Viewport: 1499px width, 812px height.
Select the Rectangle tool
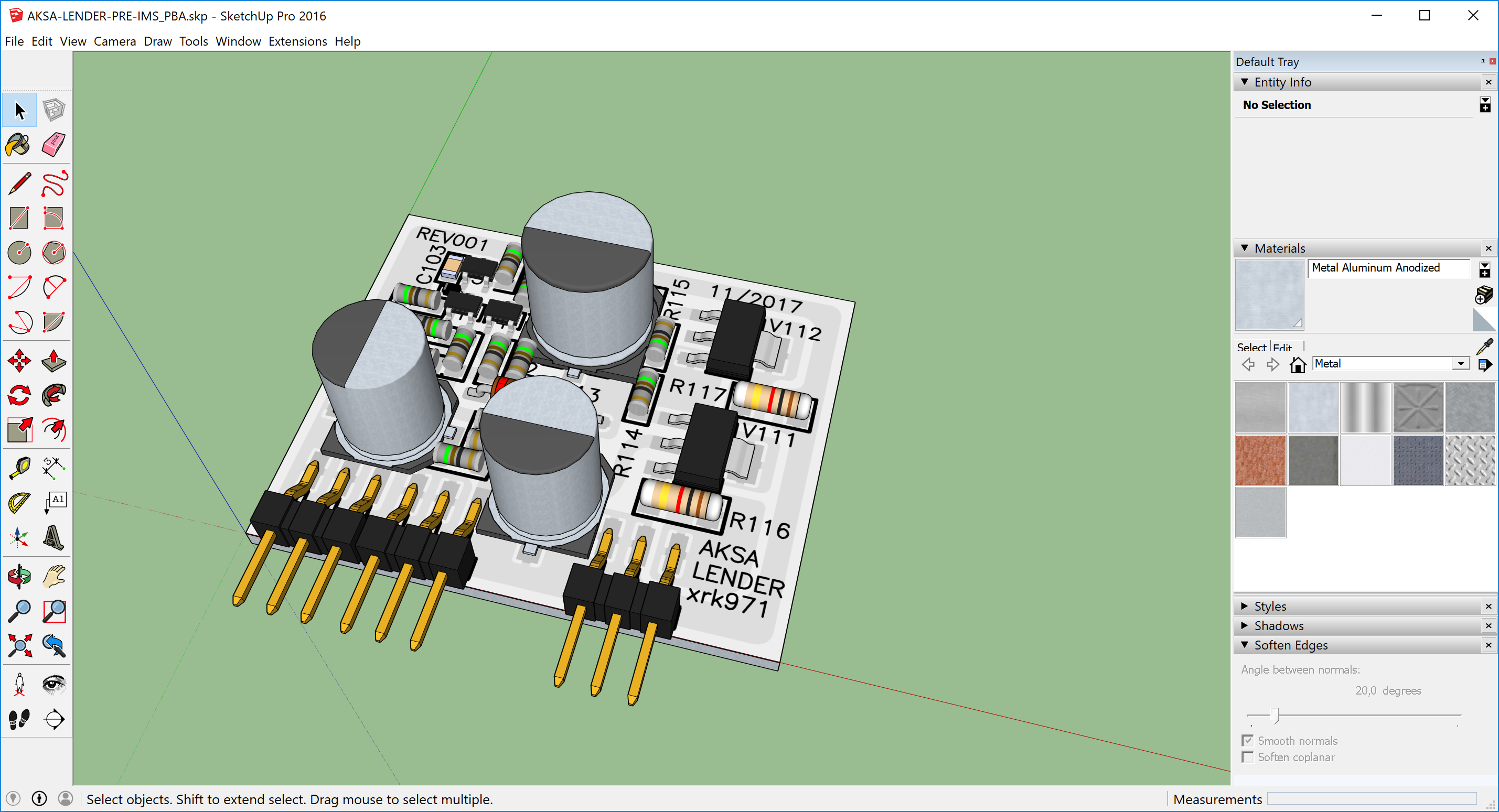pyautogui.click(x=19, y=218)
